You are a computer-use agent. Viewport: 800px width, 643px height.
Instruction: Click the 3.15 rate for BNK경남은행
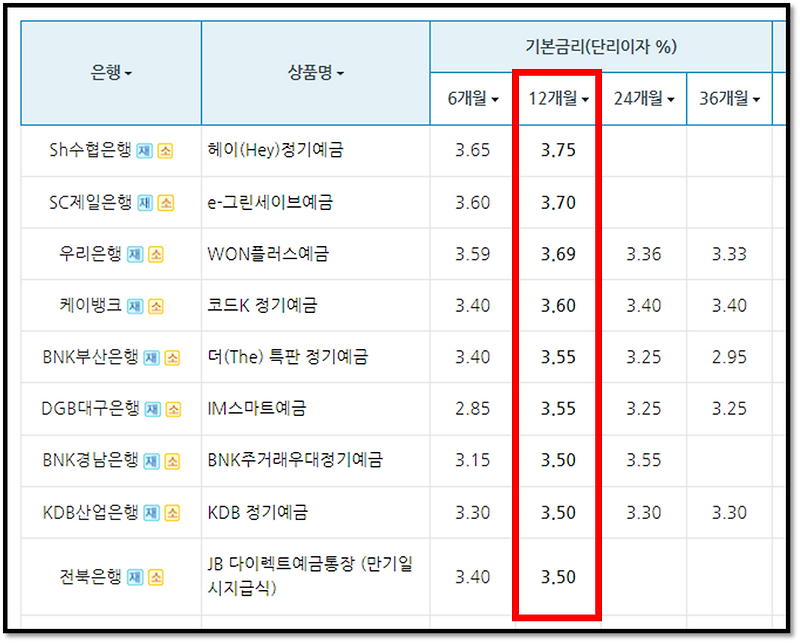tap(472, 460)
